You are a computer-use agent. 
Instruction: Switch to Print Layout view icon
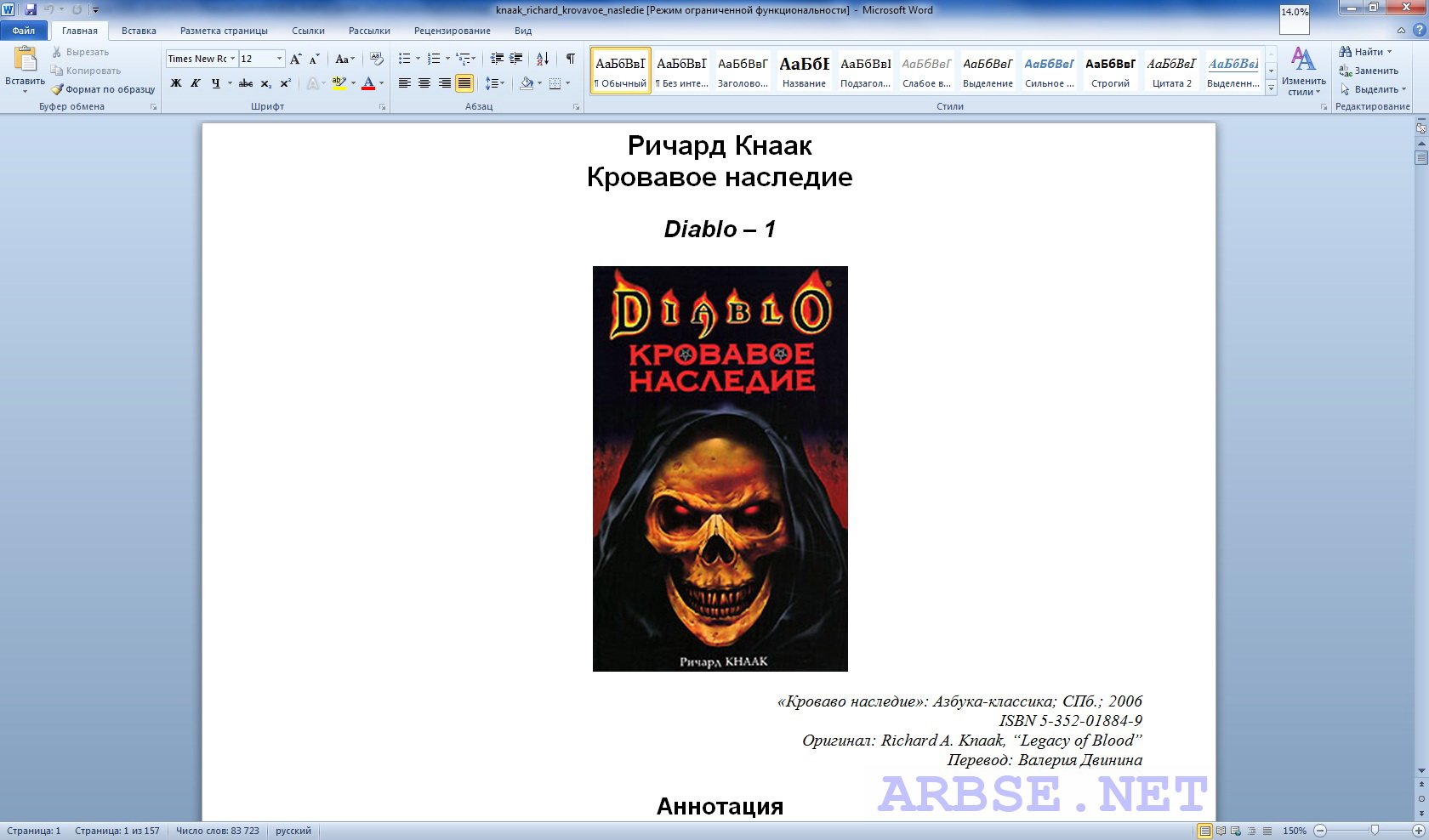coord(1204,831)
